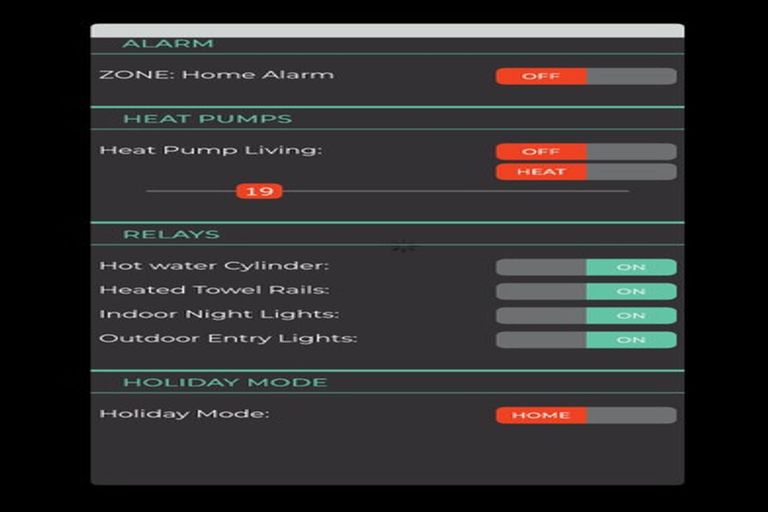Viewport: 768px width, 512px height.
Task: Click the right end of the temperature slider track
Action: [x=625, y=191]
